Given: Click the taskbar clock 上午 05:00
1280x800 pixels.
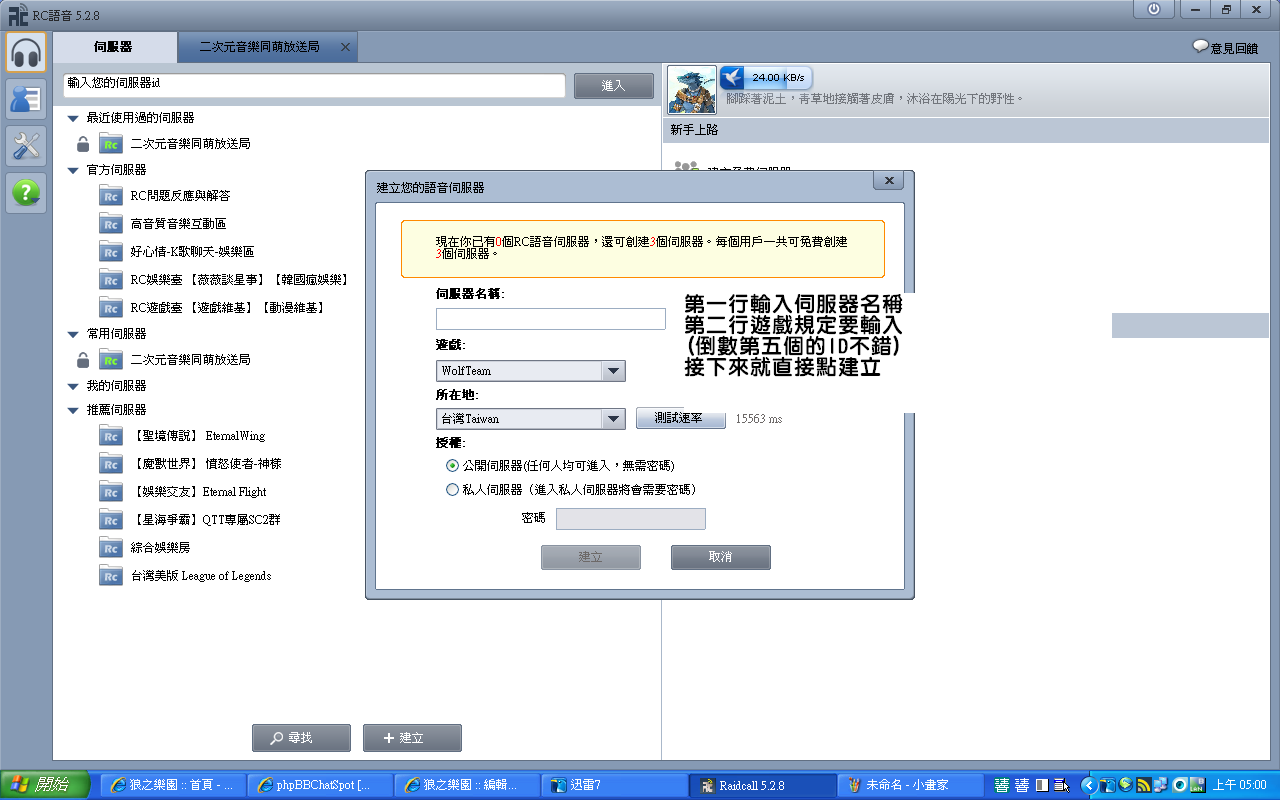Looking at the screenshot, I should pos(1240,785).
